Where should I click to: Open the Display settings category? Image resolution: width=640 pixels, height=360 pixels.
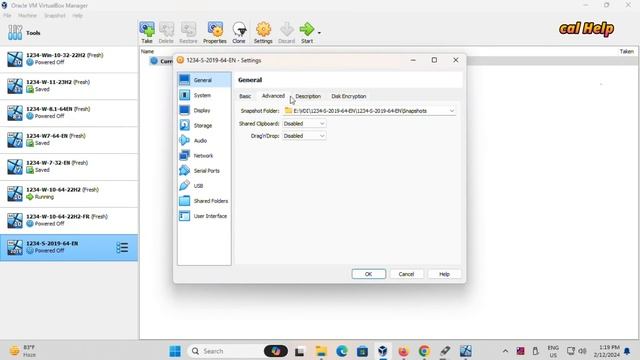(204, 110)
